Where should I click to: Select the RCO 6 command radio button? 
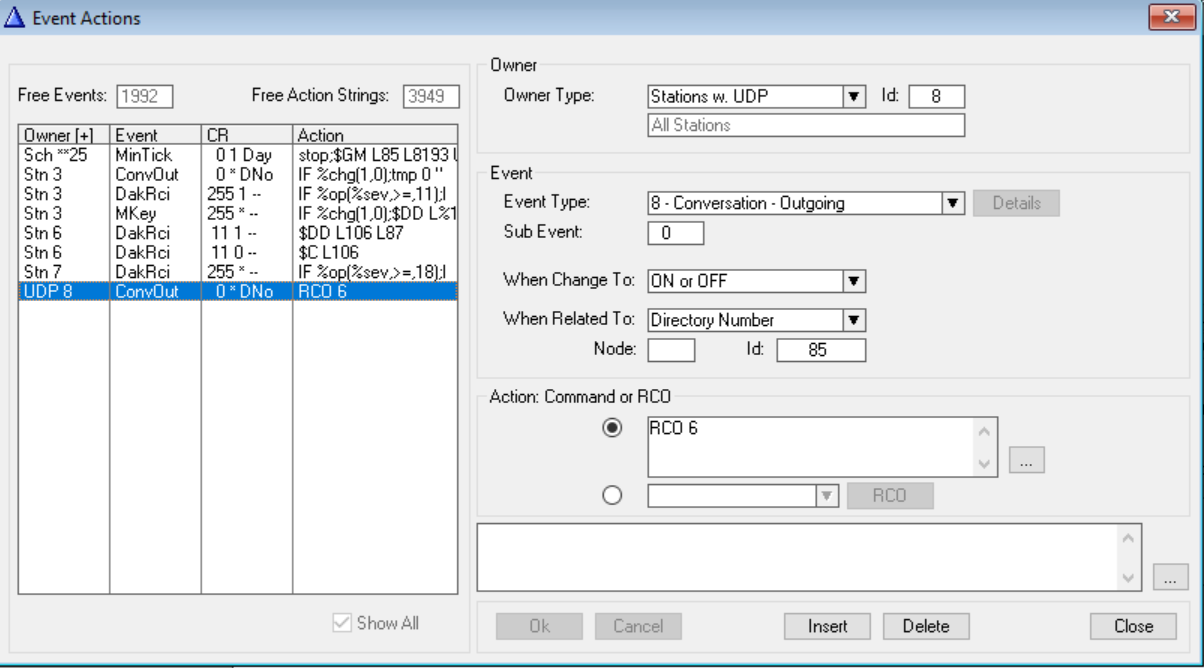coord(612,428)
